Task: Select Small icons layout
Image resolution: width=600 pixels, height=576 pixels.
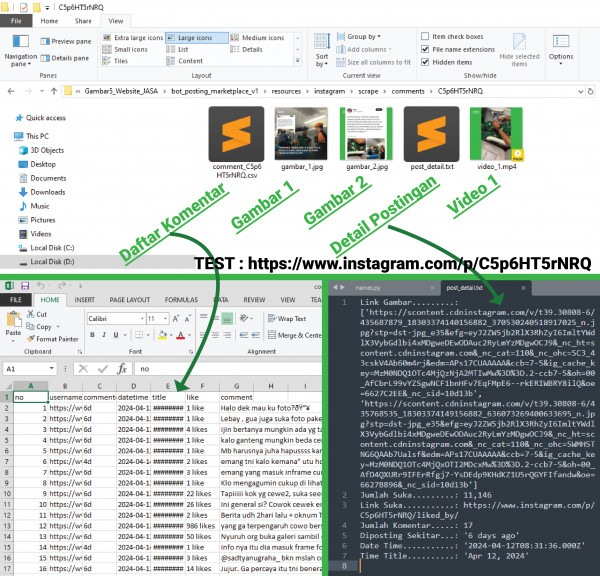Action: coord(125,49)
